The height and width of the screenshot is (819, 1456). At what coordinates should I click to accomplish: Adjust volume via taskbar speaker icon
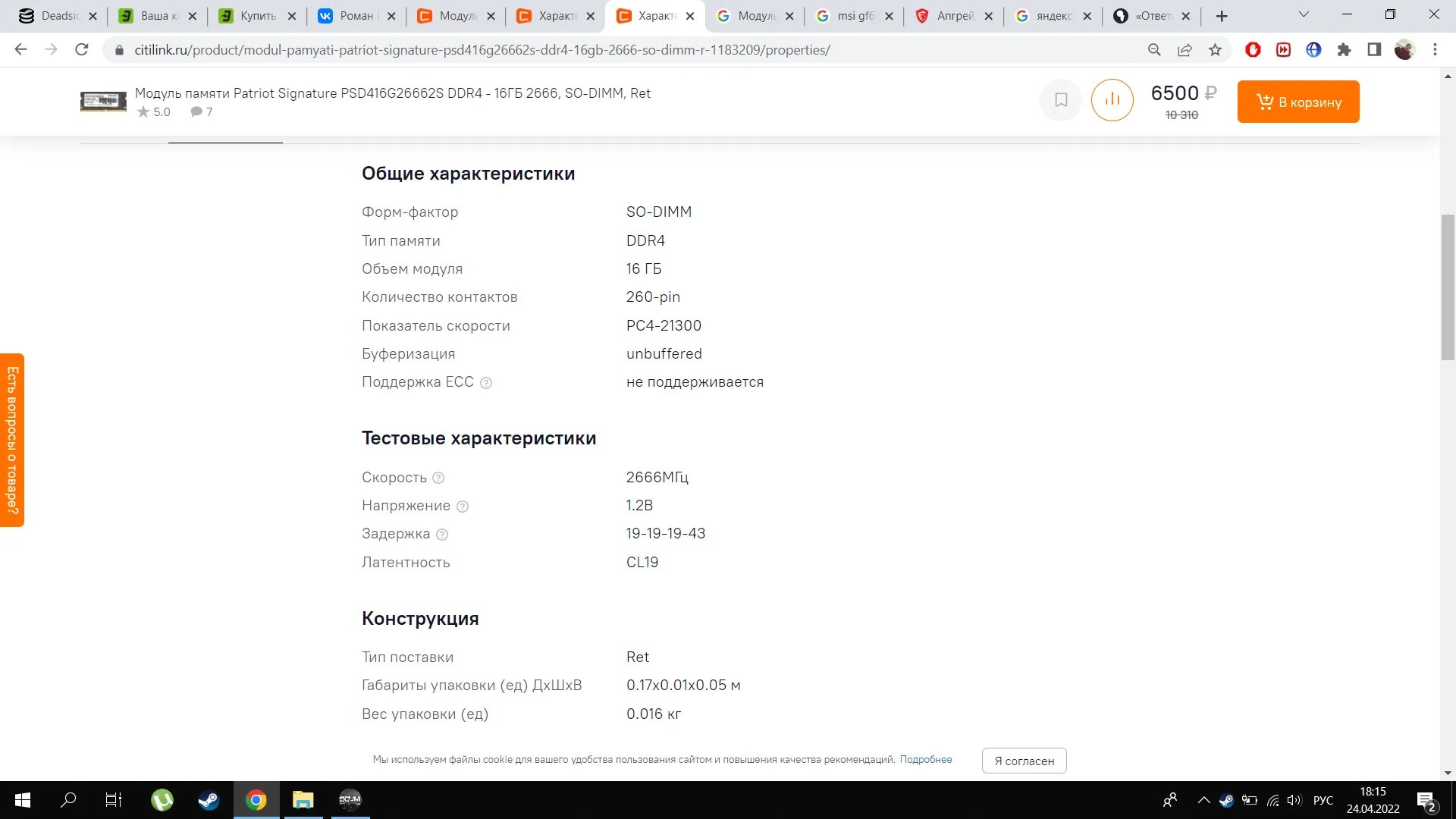coord(1294,800)
